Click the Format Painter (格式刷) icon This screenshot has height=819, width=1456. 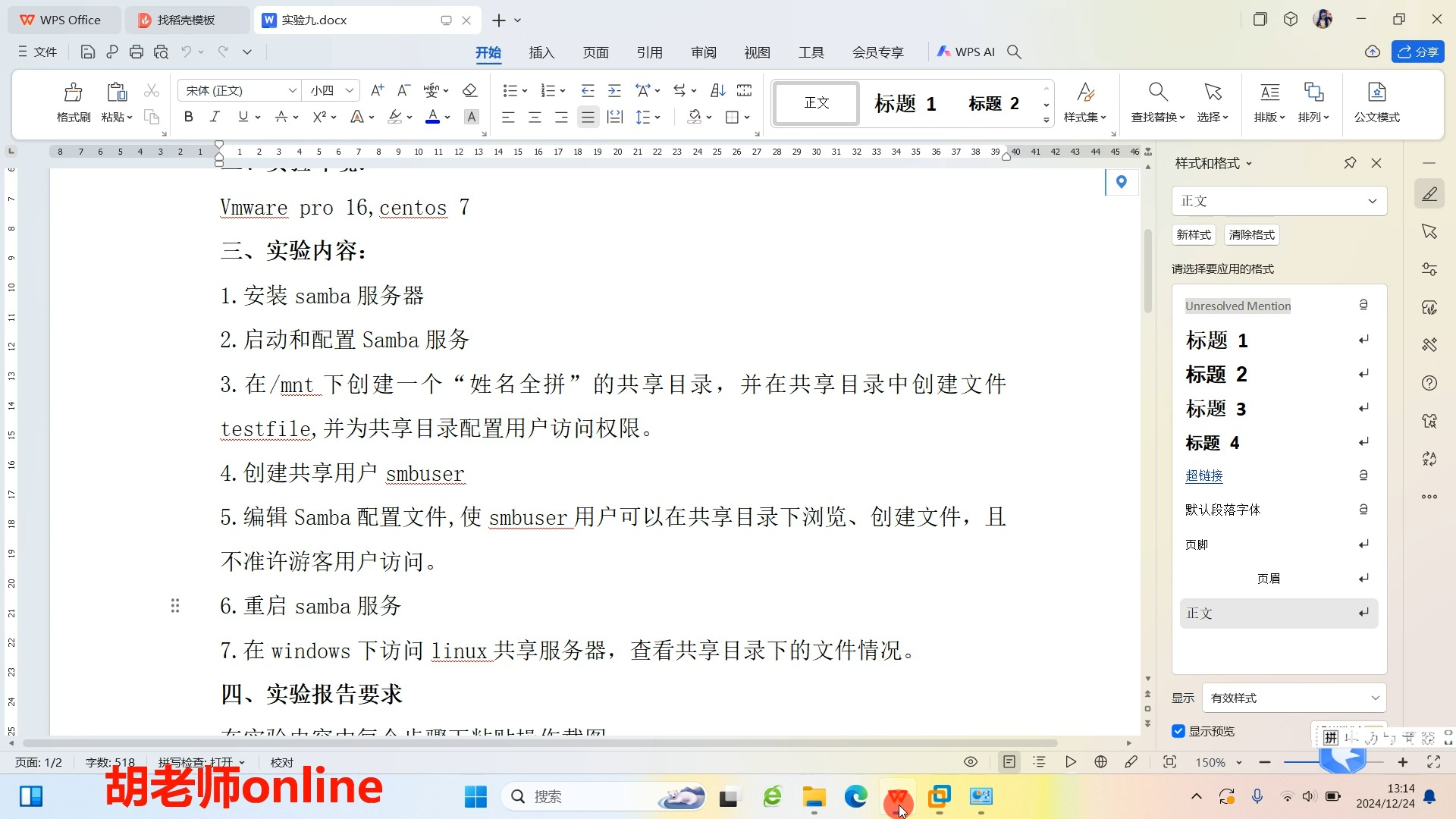(x=73, y=93)
